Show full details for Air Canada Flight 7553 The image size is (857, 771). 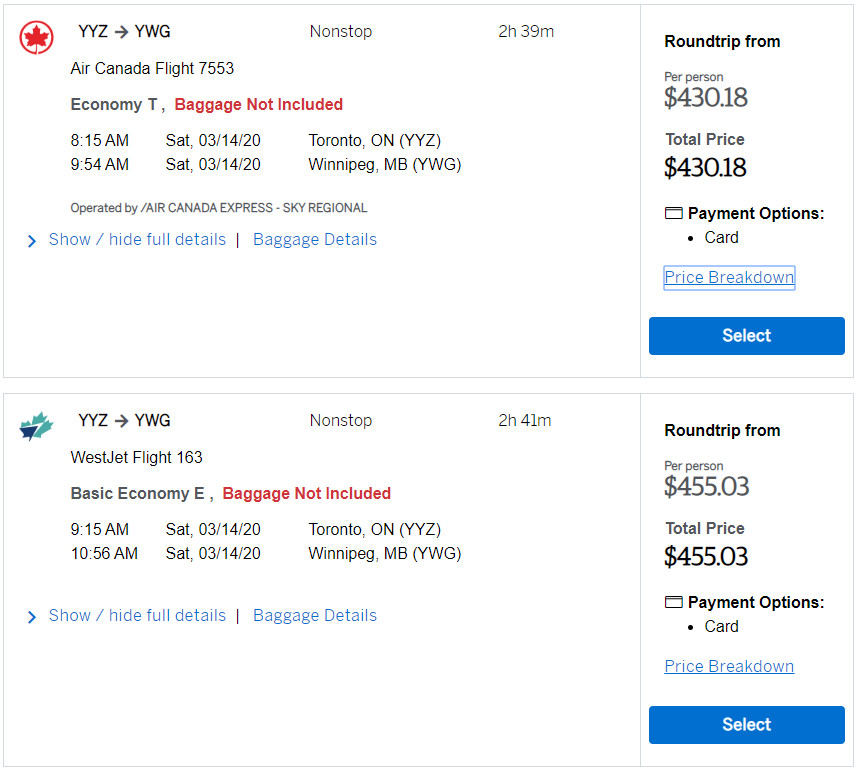coord(137,239)
